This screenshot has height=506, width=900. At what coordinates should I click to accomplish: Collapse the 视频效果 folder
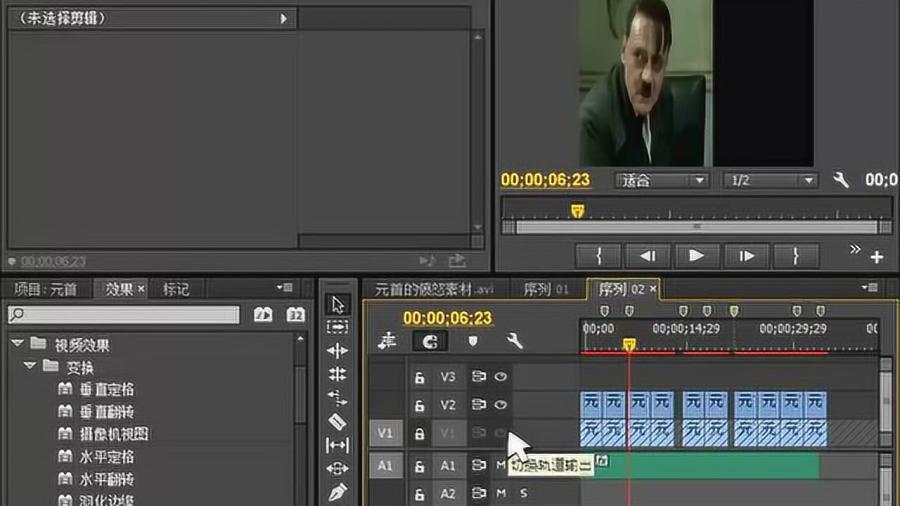(17, 344)
